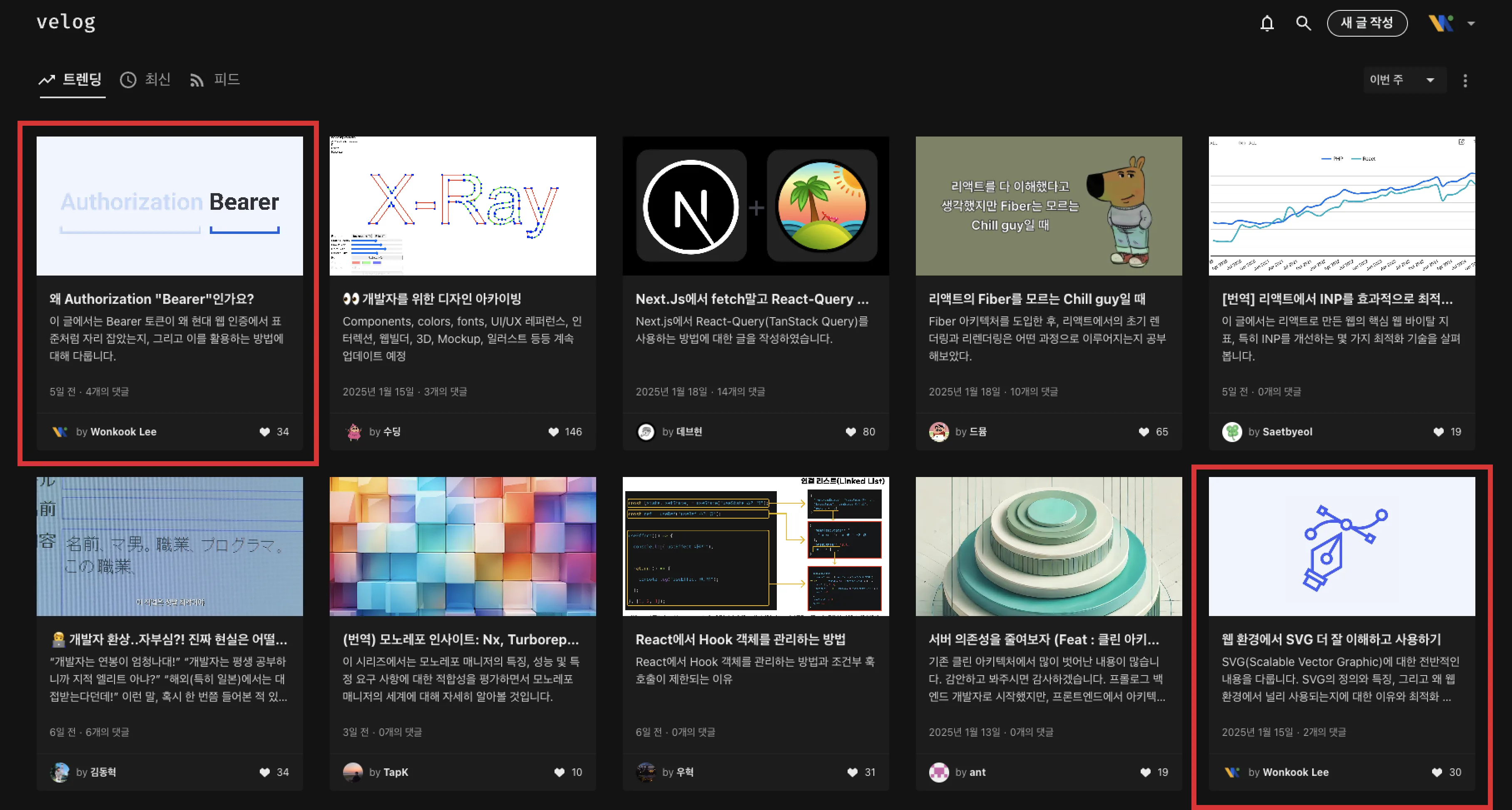1512x810 pixels.
Task: Open the line chart INP thumbnail
Action: point(1342,206)
